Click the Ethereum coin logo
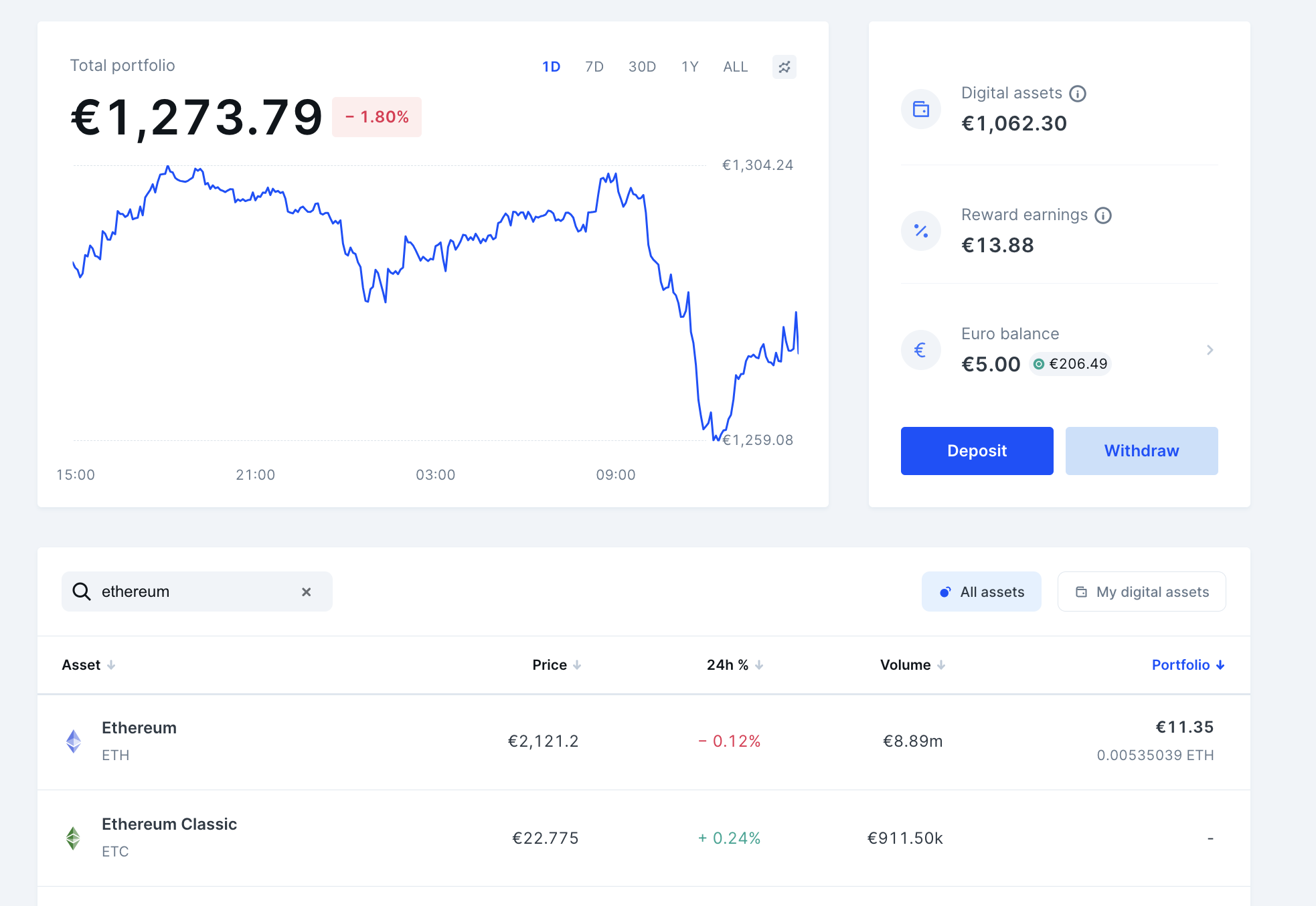Viewport: 1316px width, 906px height. tap(74, 741)
